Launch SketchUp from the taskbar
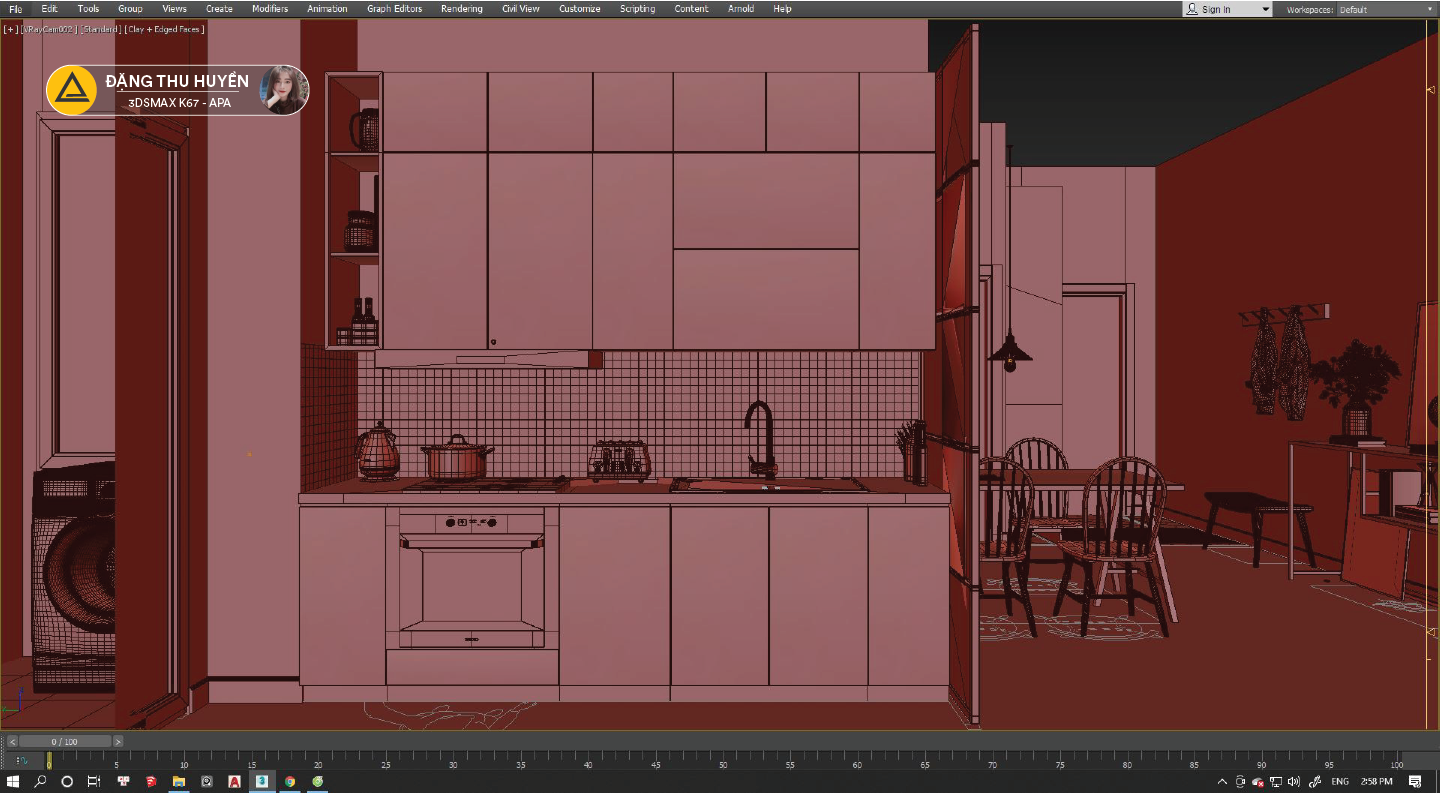 tap(151, 781)
